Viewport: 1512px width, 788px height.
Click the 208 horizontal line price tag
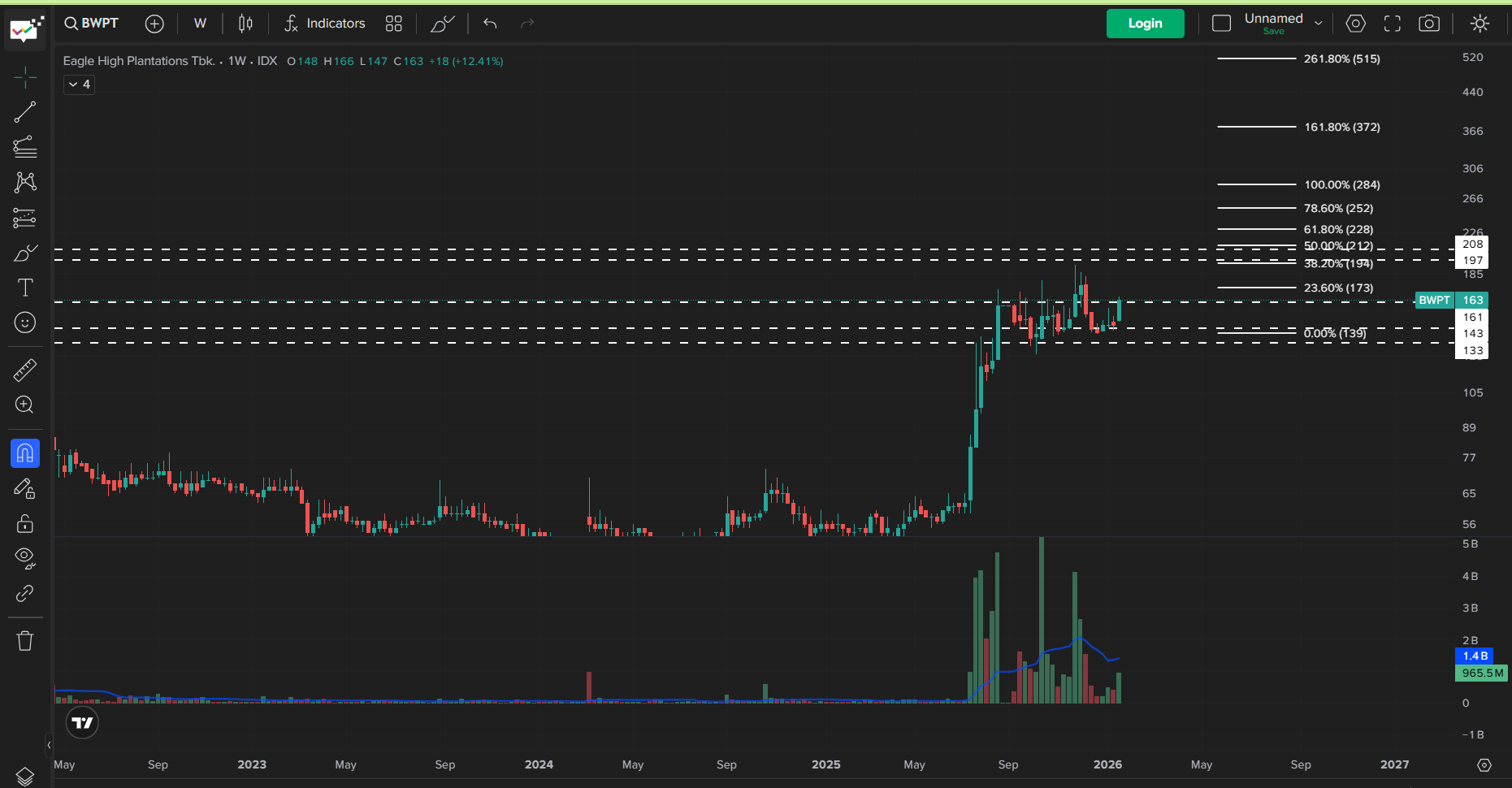pos(1472,244)
